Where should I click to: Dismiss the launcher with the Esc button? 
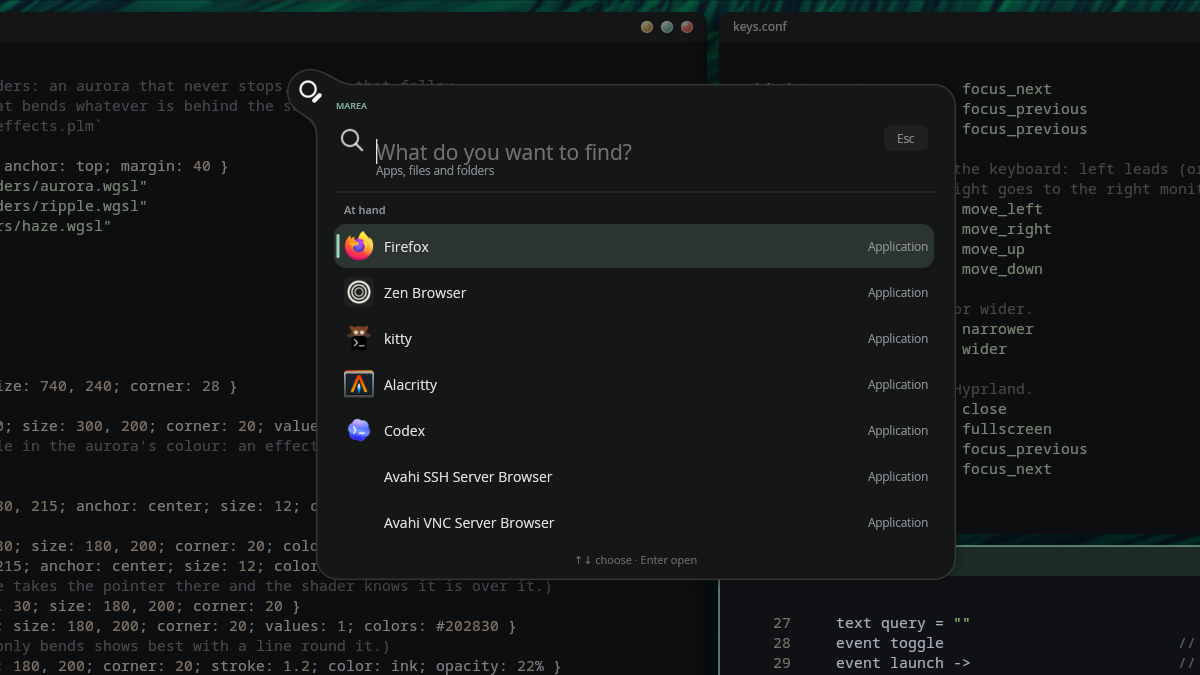tap(906, 138)
